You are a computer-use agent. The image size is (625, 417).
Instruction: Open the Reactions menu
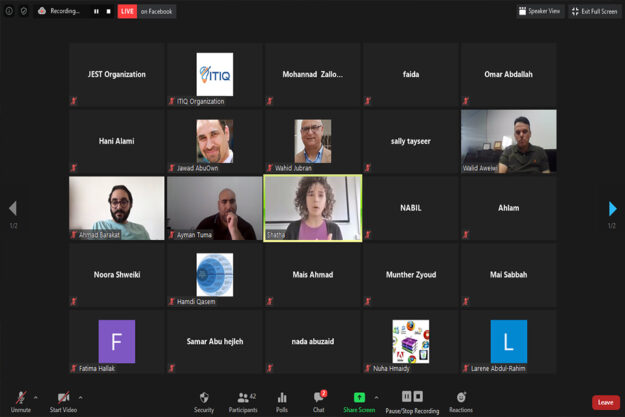[x=461, y=400]
